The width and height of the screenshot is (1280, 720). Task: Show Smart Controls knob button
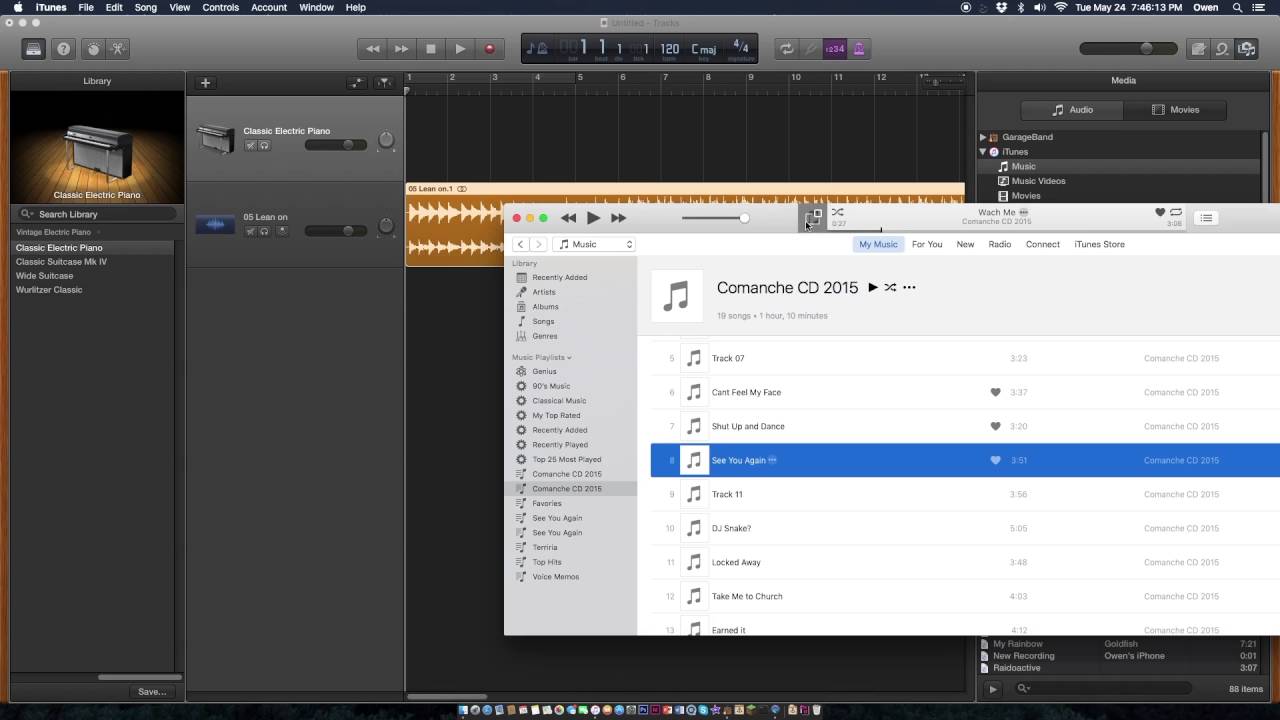(93, 49)
